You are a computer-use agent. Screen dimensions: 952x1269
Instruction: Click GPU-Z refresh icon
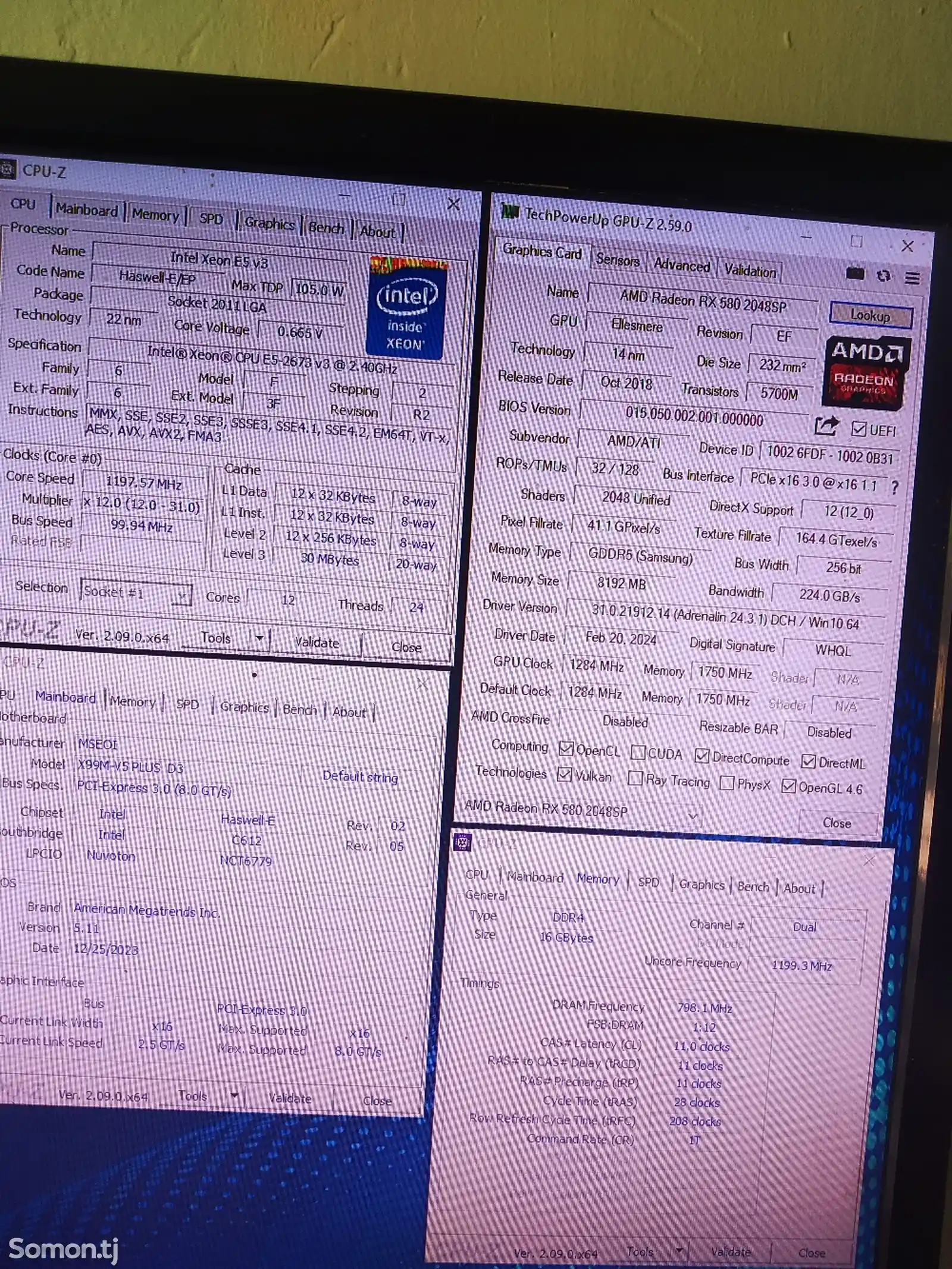click(884, 275)
